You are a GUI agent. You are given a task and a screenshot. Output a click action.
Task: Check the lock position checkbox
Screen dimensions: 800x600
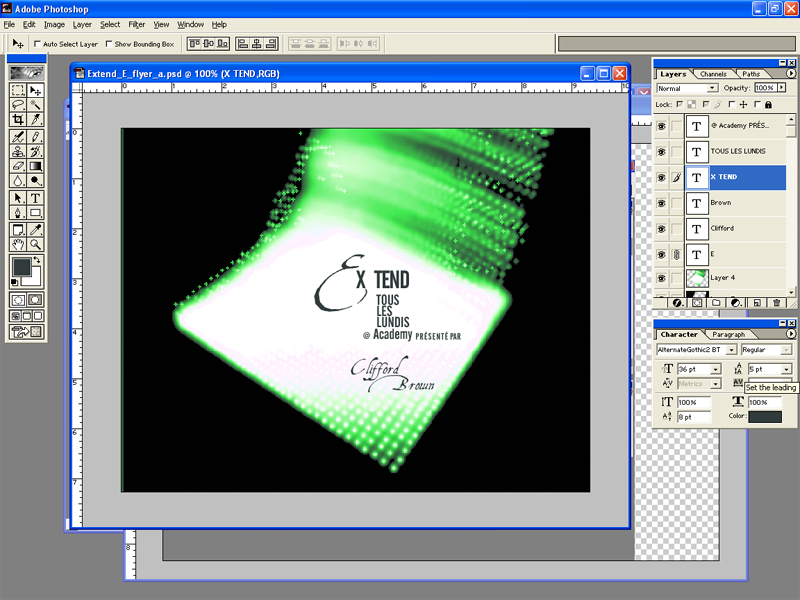(x=732, y=104)
